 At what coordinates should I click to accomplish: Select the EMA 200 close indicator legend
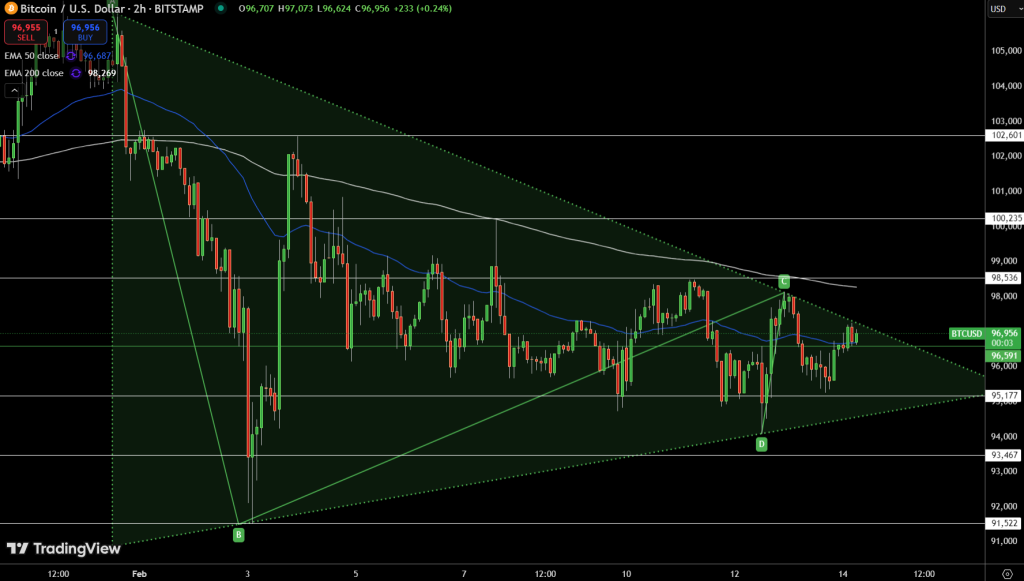[x=34, y=73]
